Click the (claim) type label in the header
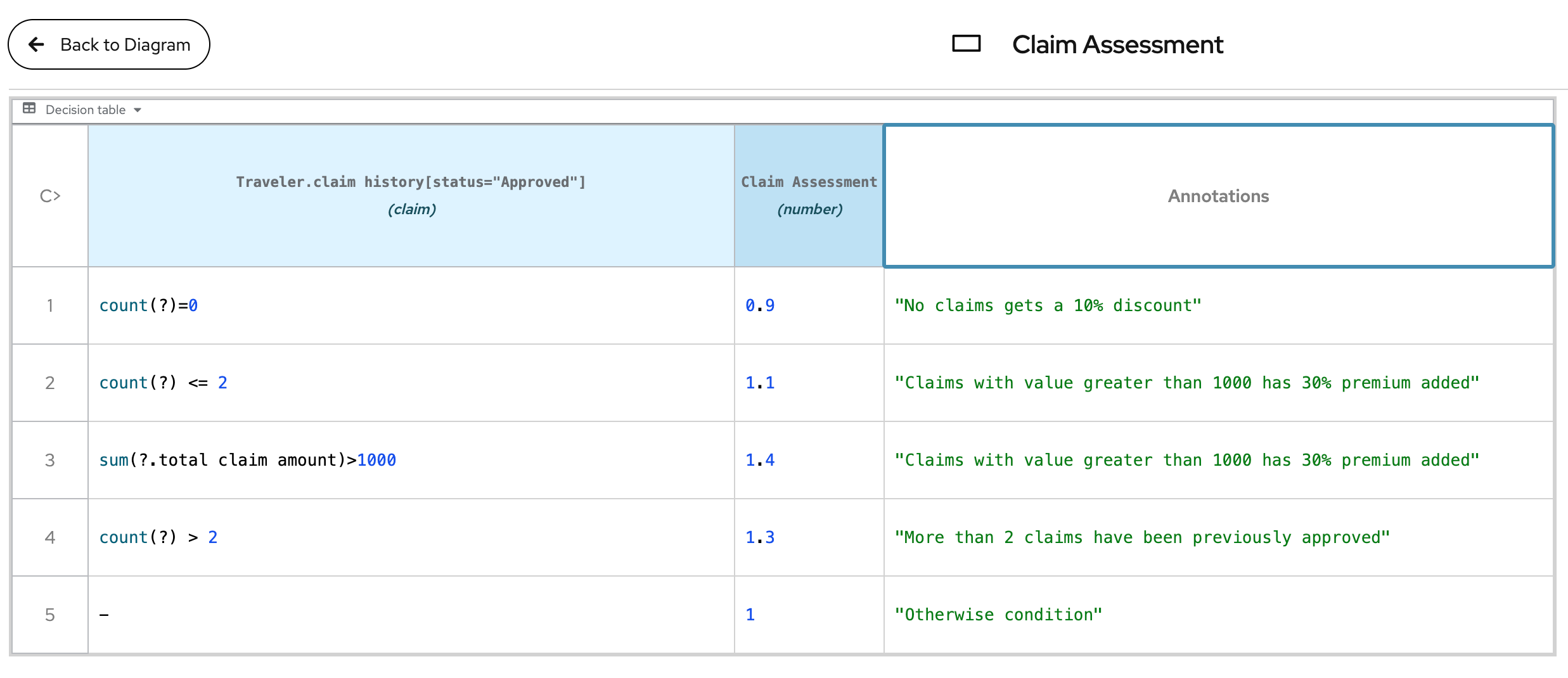The width and height of the screenshot is (1568, 678). coord(412,209)
